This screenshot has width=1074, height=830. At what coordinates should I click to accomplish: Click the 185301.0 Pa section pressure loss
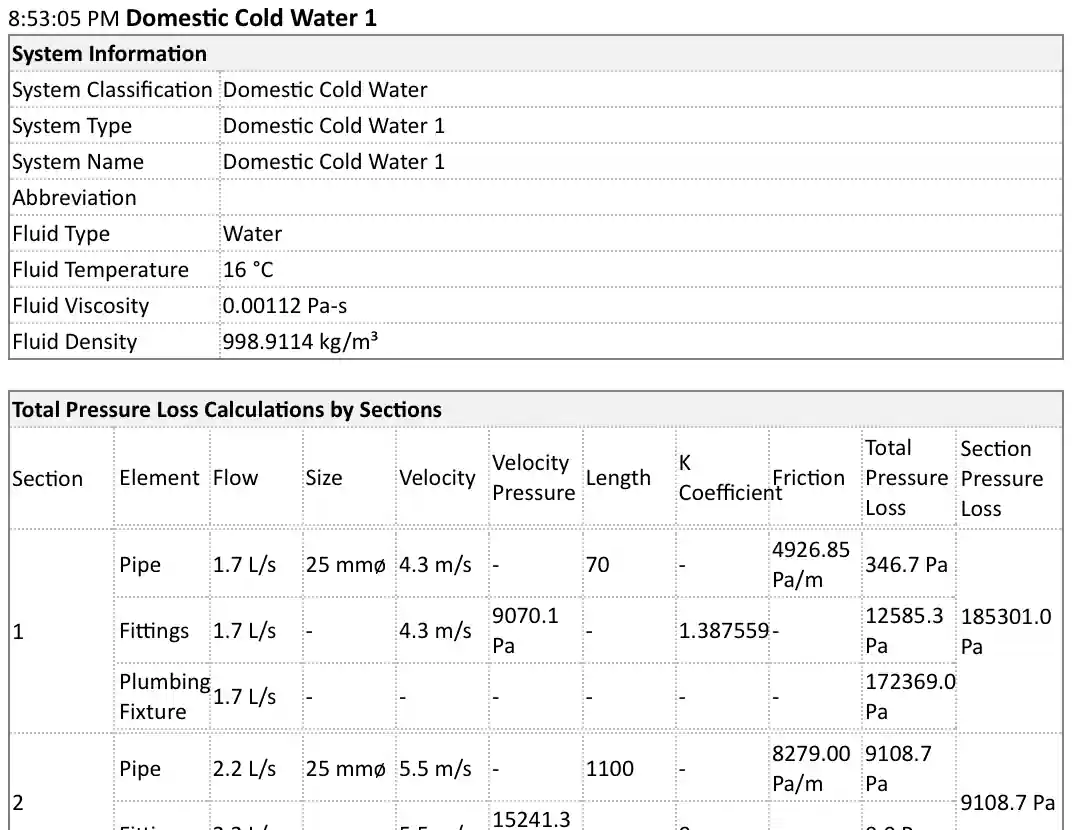point(1006,631)
